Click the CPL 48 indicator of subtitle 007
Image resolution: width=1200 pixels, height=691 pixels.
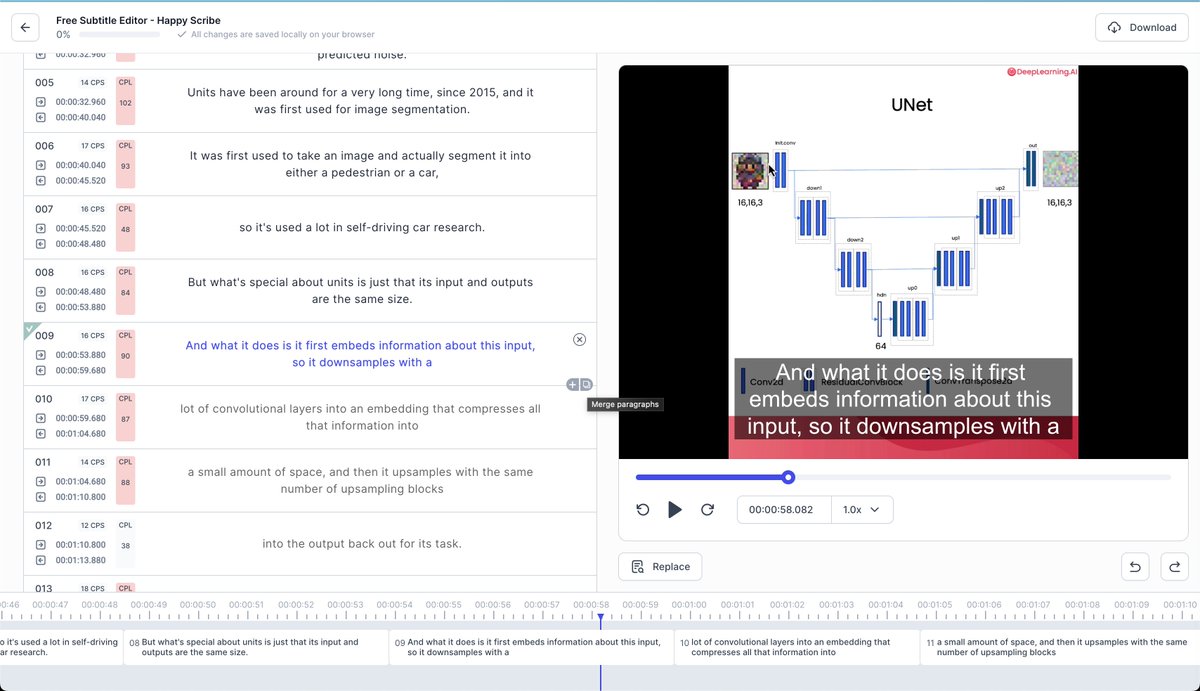[x=125, y=229]
